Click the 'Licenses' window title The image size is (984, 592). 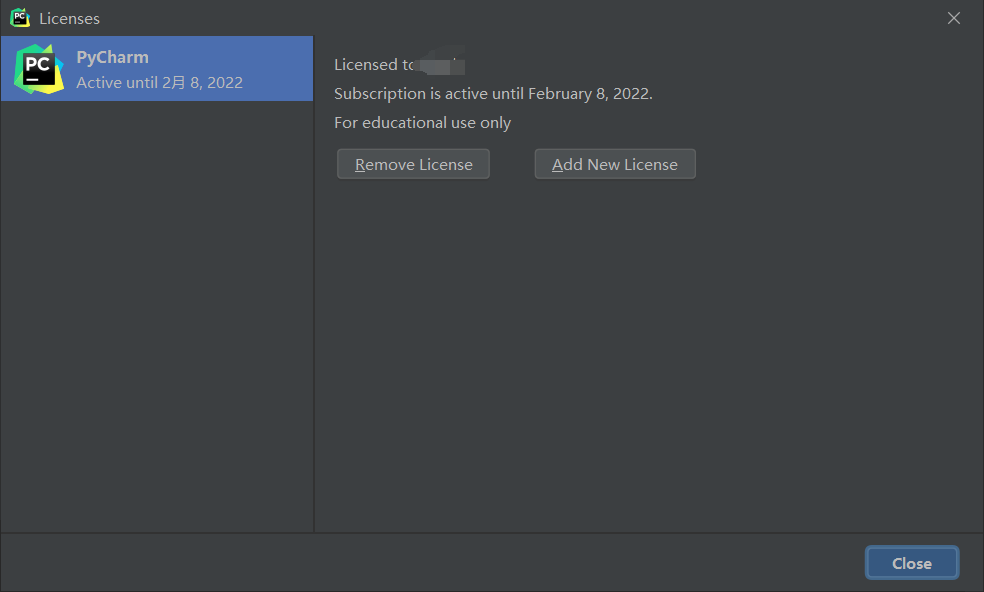pos(69,18)
